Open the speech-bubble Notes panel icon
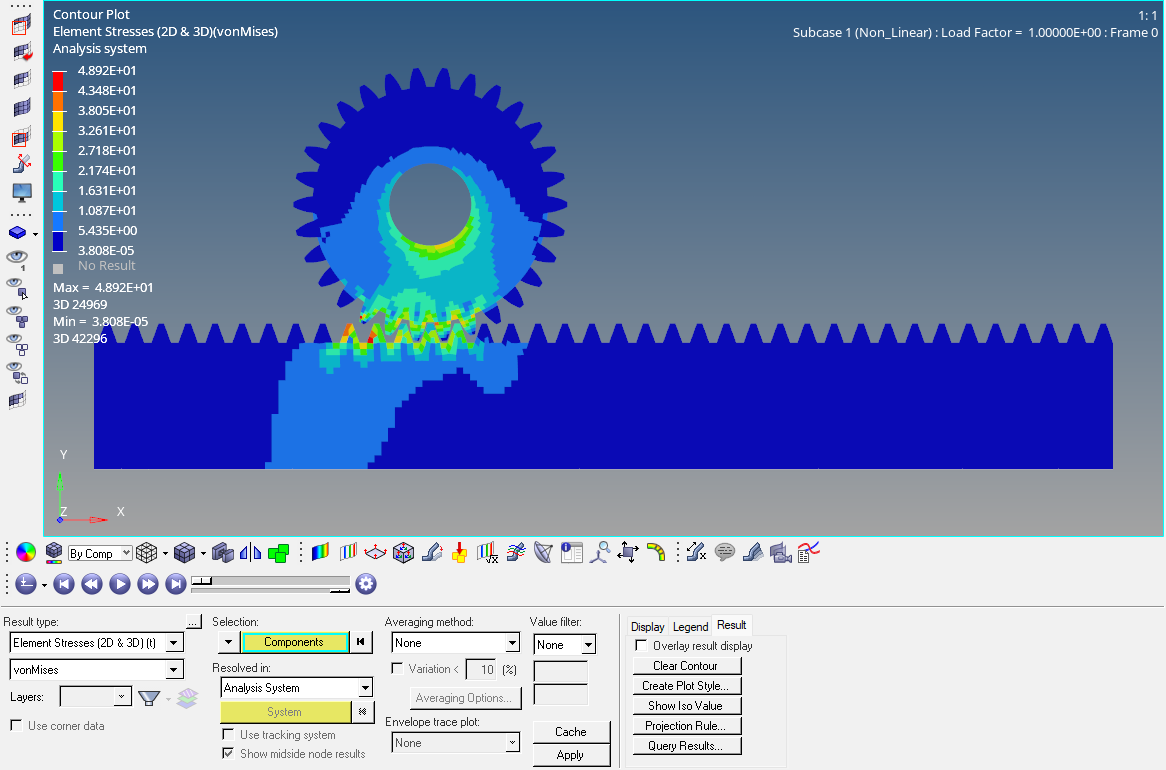The image size is (1166, 770). (725, 552)
